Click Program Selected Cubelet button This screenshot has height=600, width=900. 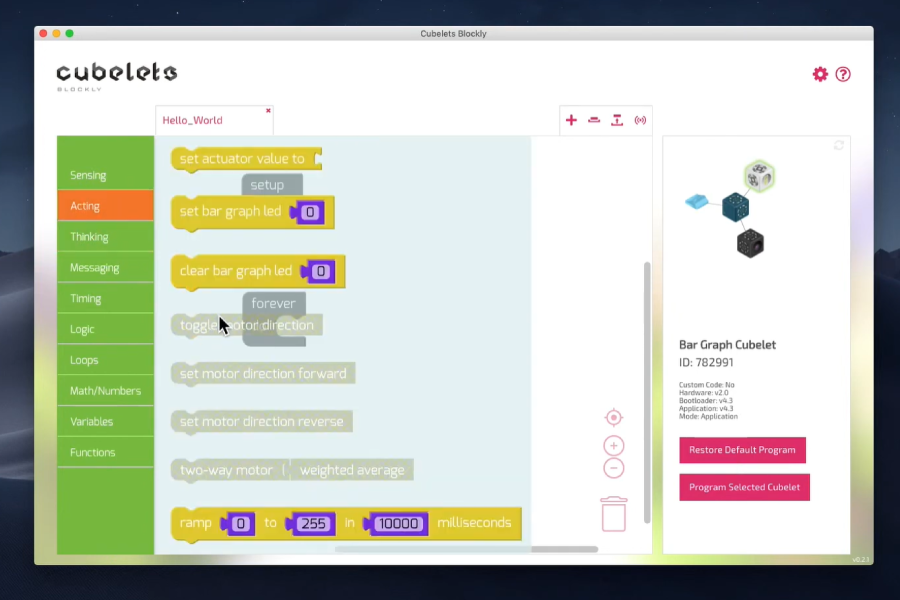click(x=744, y=487)
